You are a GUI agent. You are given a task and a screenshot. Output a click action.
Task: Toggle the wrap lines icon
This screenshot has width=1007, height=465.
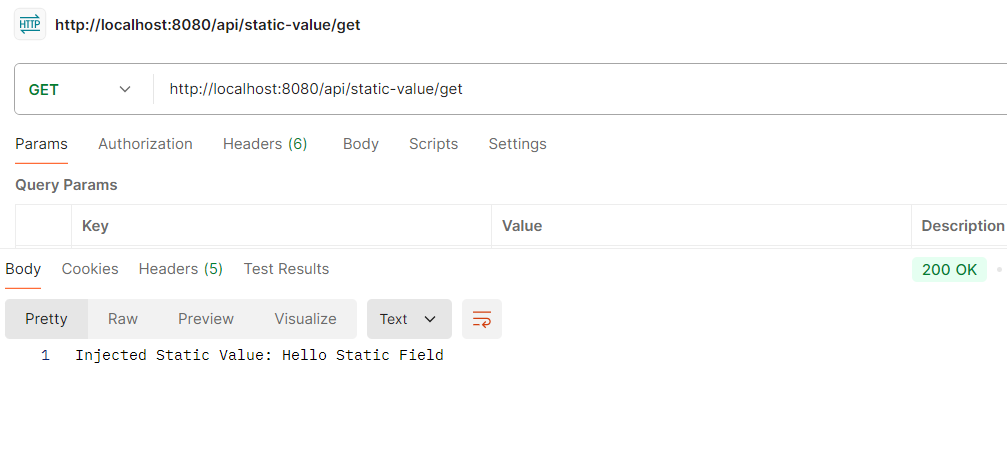(x=482, y=319)
